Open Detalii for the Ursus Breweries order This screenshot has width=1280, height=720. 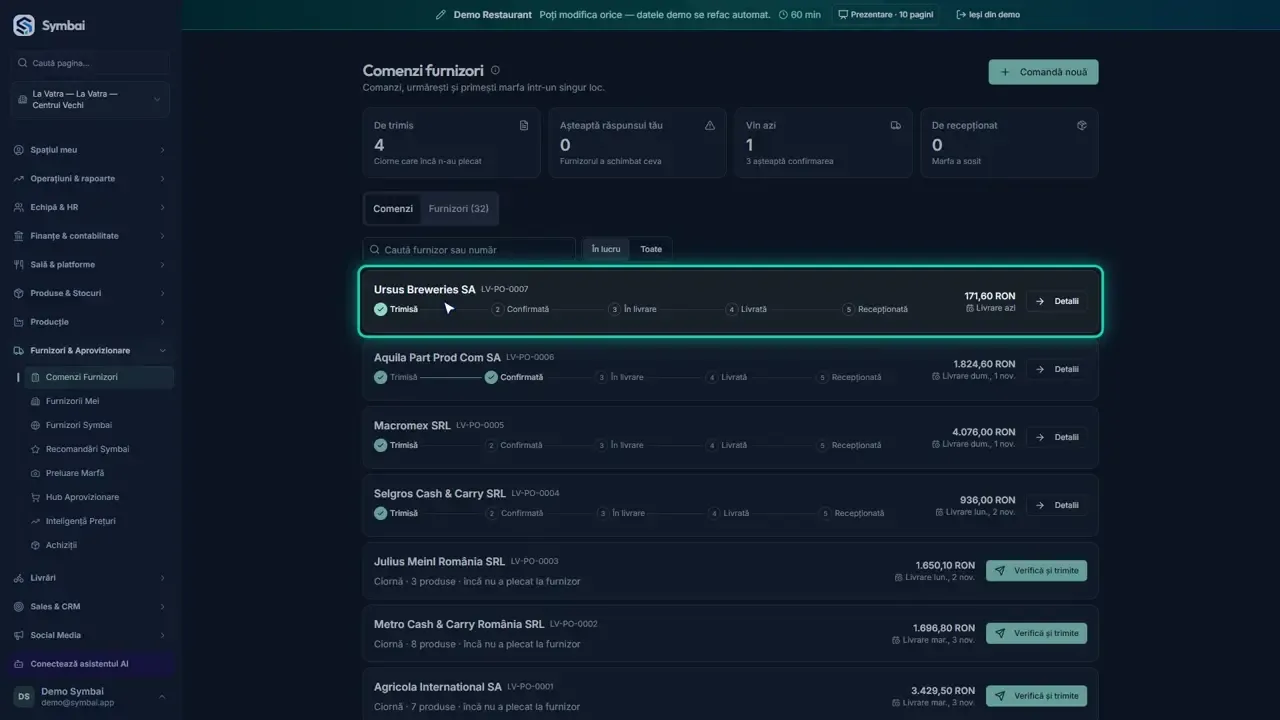coord(1057,301)
